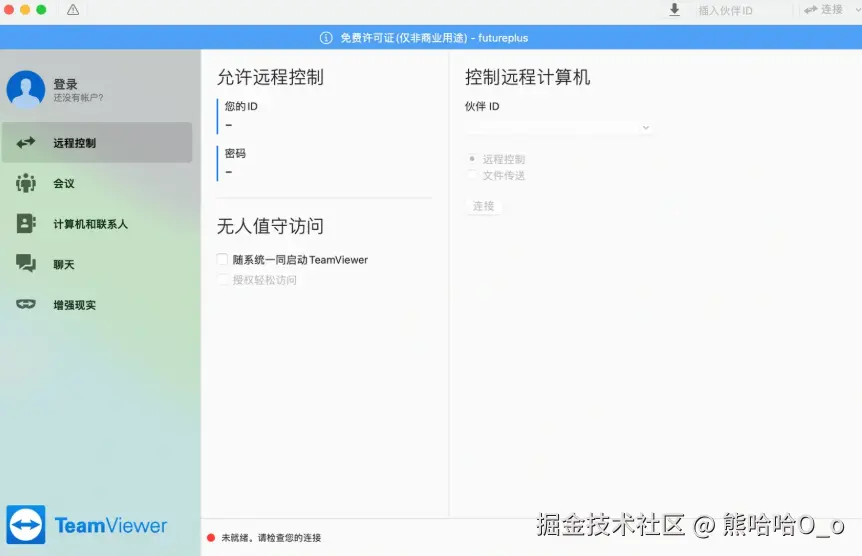Switch to 增强现实 section
Screen dimensions: 862x556
coord(97,305)
